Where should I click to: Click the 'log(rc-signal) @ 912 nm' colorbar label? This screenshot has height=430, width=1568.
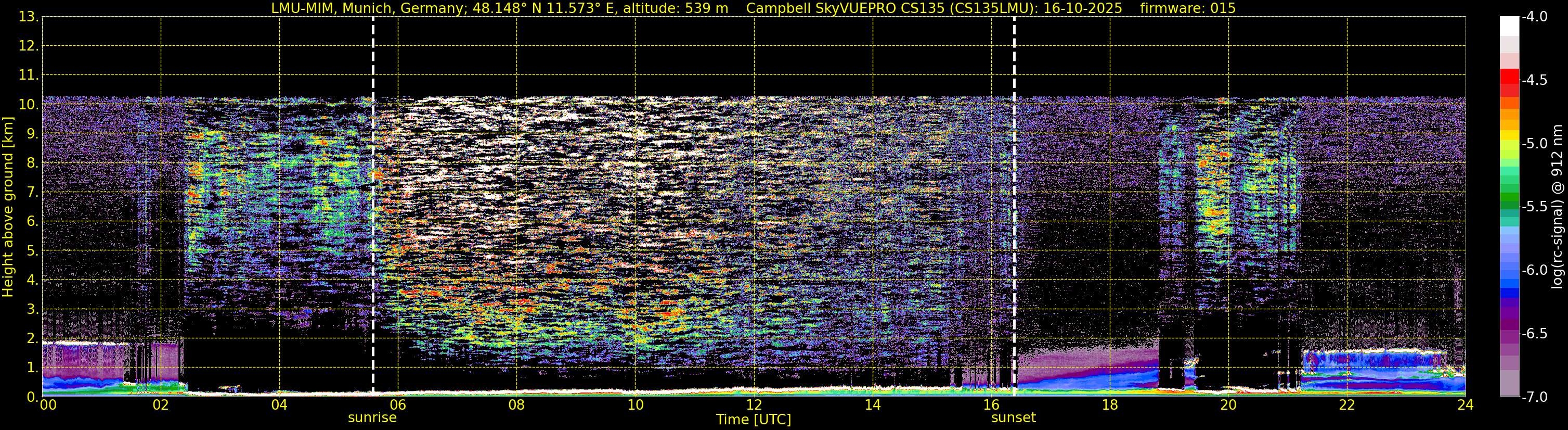[1557, 207]
